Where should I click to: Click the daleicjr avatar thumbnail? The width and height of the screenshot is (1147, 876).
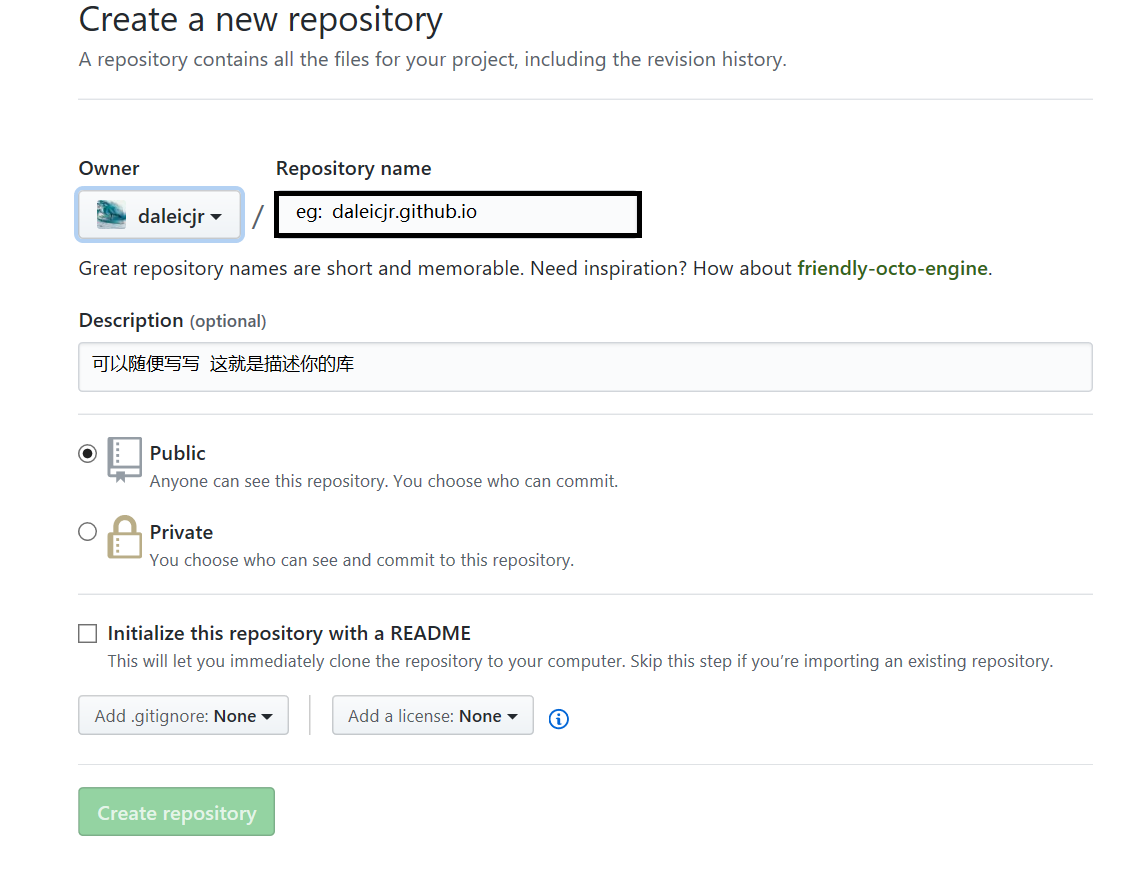pos(111,215)
